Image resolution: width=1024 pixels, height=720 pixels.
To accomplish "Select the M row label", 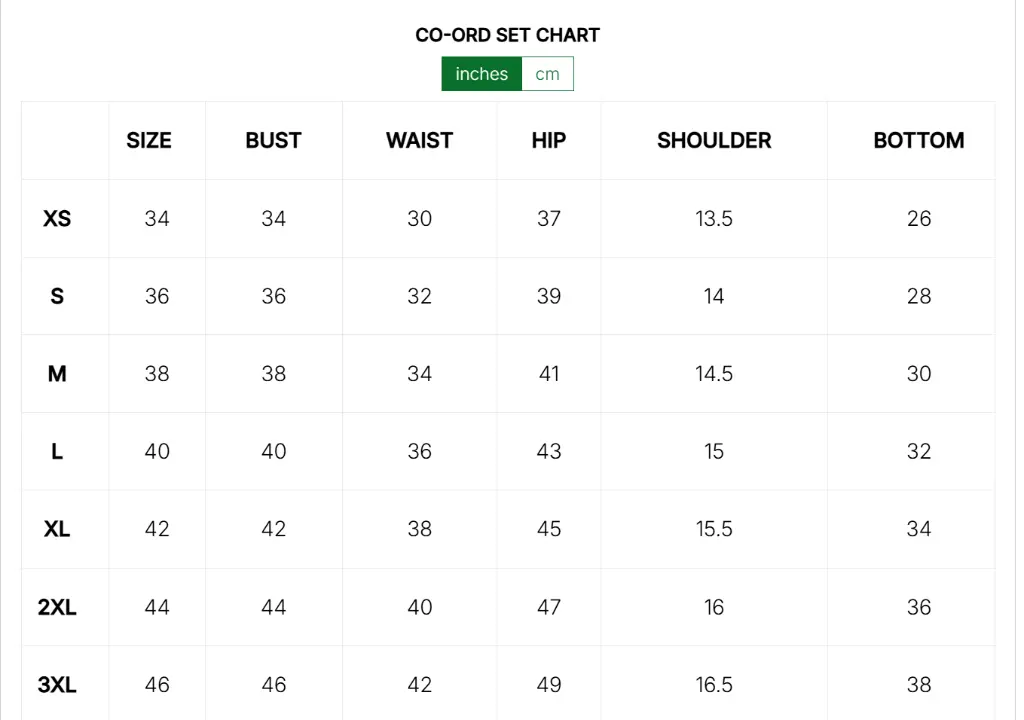I will pos(57,374).
